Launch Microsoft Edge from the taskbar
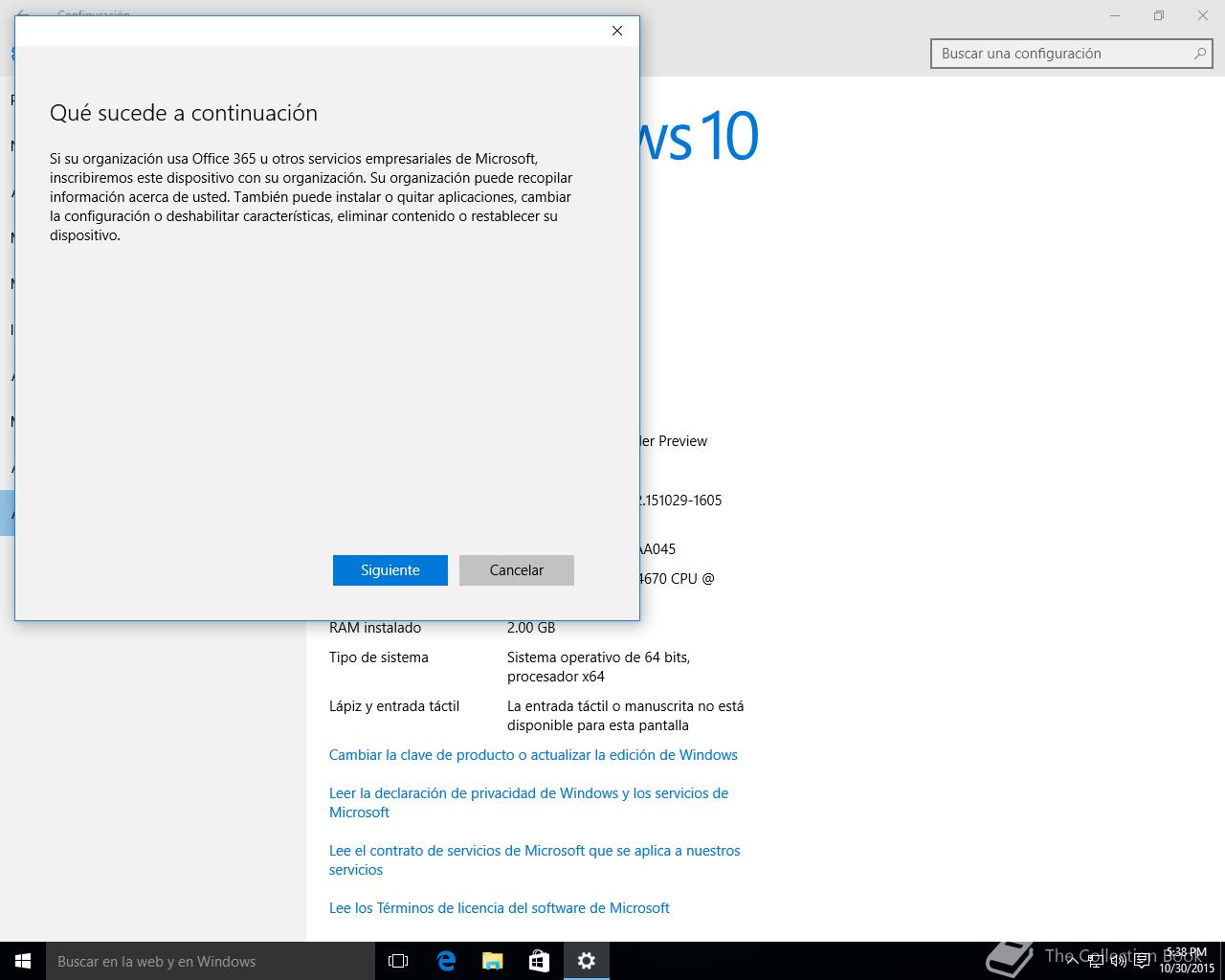Image resolution: width=1225 pixels, height=980 pixels. pyautogui.click(x=446, y=961)
